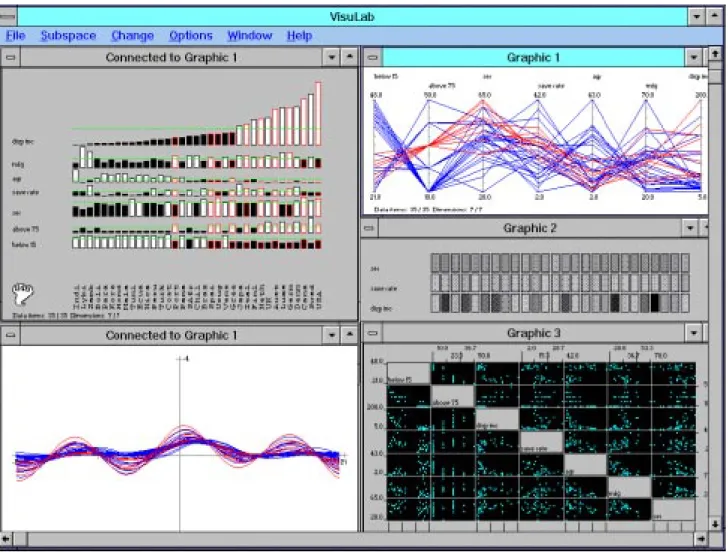Image resolution: width=728 pixels, height=552 pixels.
Task: Minimize the Graphic 1 window
Action: [694, 58]
